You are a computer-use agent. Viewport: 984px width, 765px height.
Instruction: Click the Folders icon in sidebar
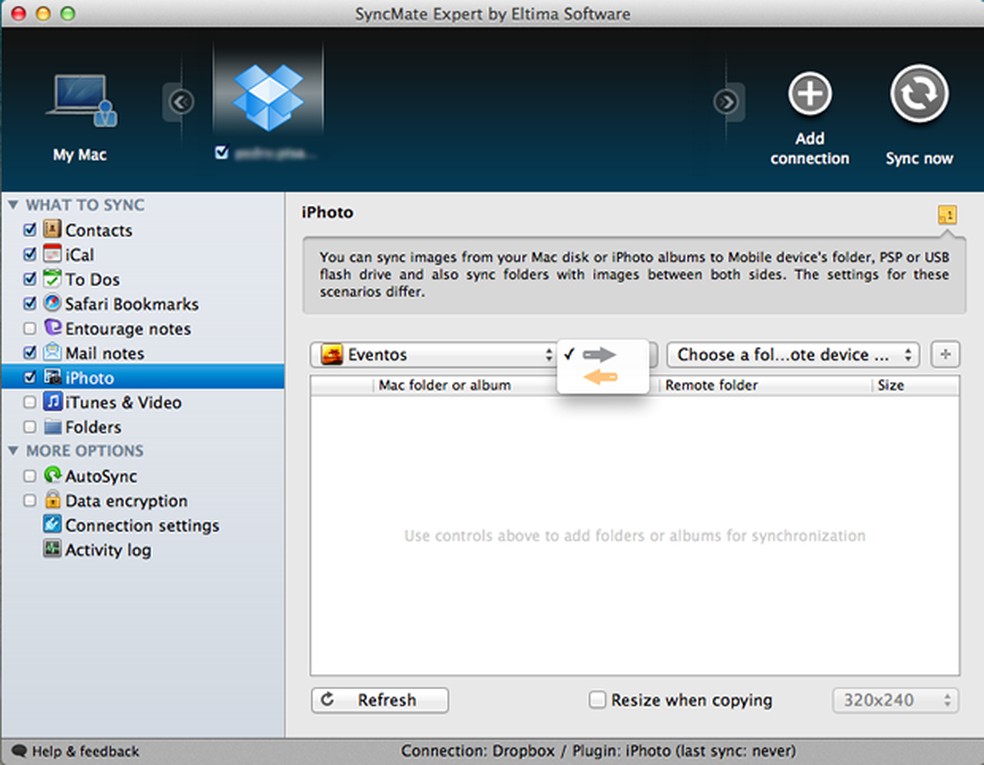[52, 427]
